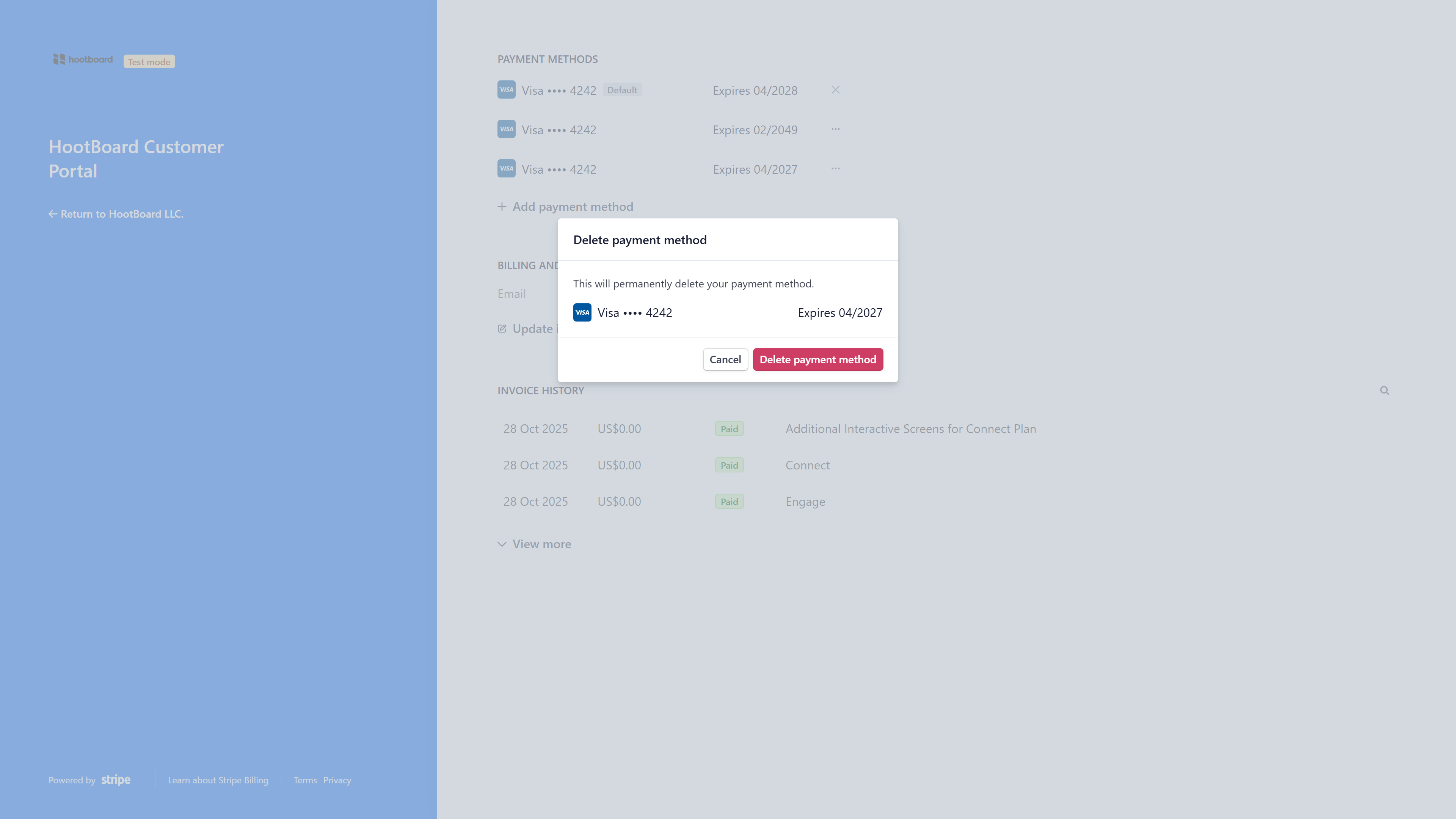This screenshot has width=1456, height=819.
Task: Click the Cancel button in the dialog
Action: (725, 359)
